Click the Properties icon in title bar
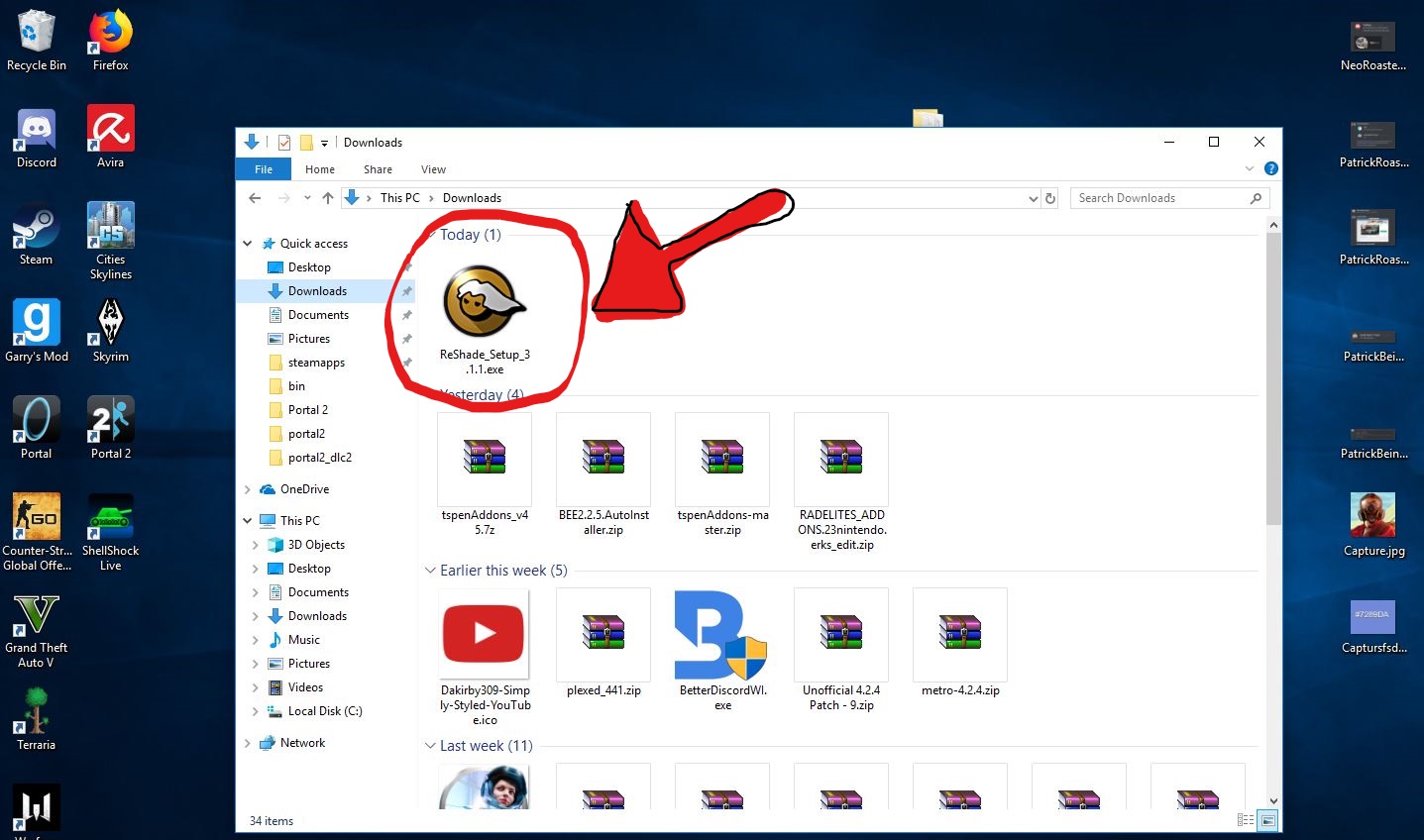This screenshot has width=1424, height=840. pyautogui.click(x=284, y=143)
